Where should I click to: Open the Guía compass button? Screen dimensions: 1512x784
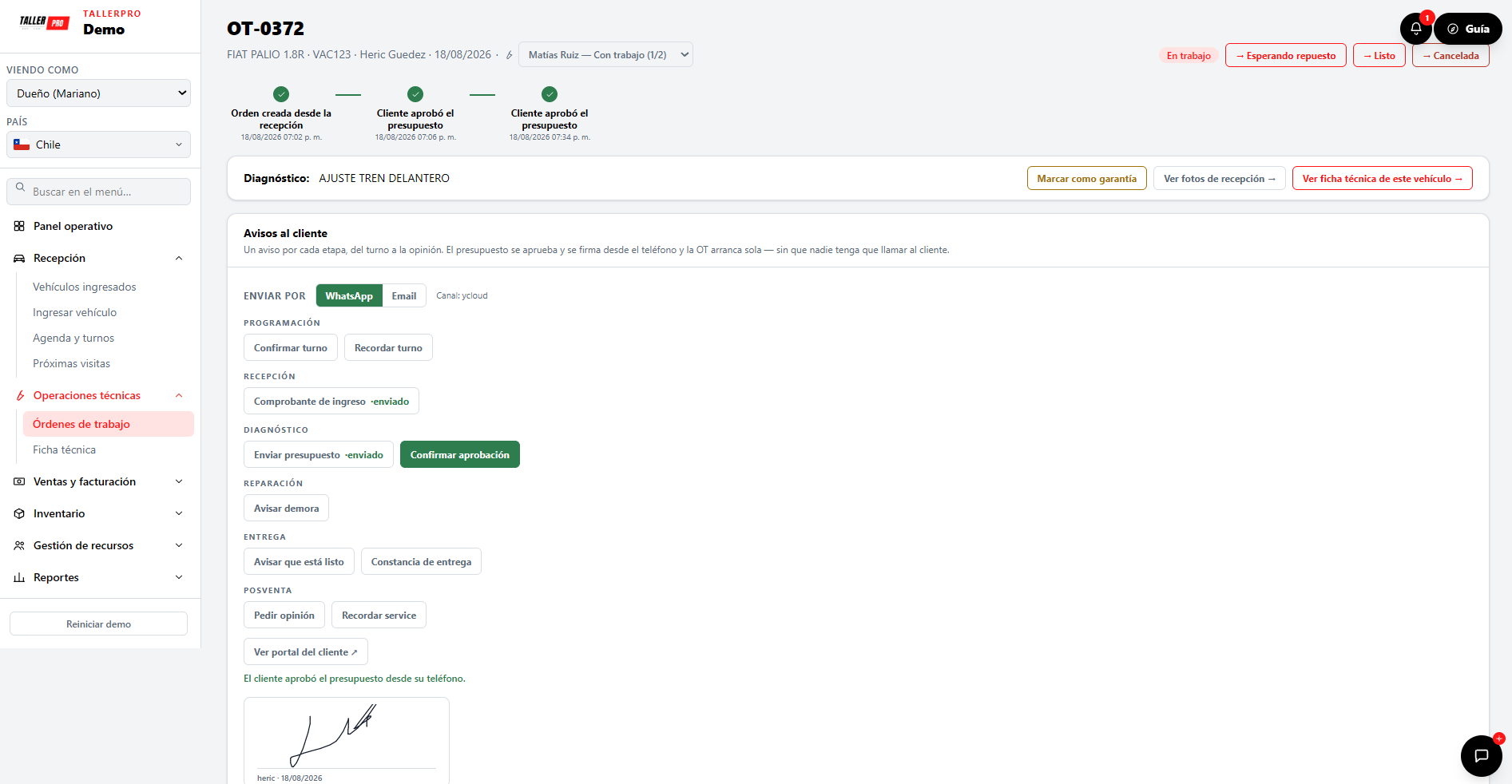[x=1468, y=29]
